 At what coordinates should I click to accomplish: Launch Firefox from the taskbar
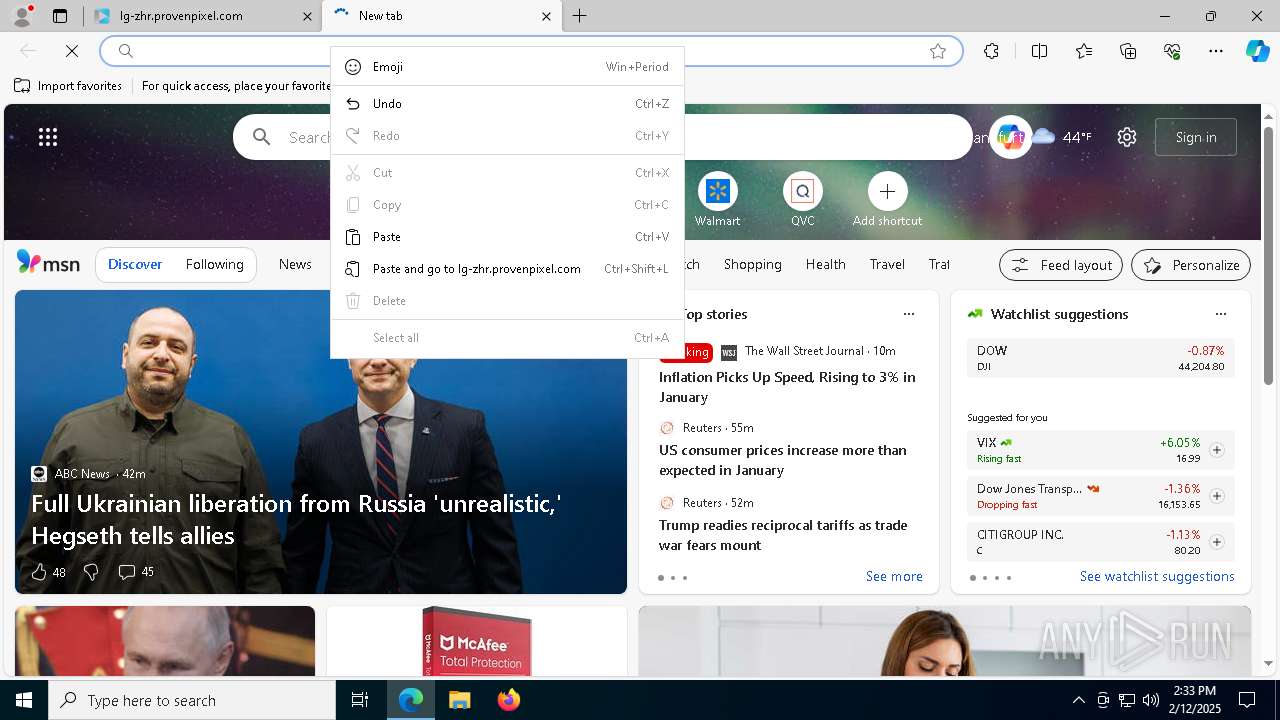click(508, 700)
